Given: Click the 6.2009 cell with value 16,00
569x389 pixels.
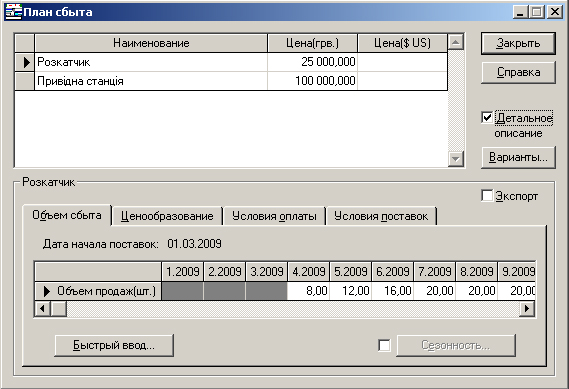Looking at the screenshot, I should (393, 291).
